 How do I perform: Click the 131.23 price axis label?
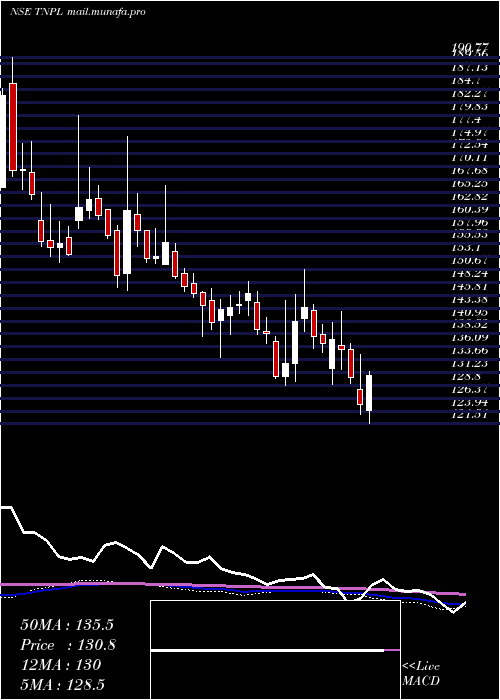[469, 364]
